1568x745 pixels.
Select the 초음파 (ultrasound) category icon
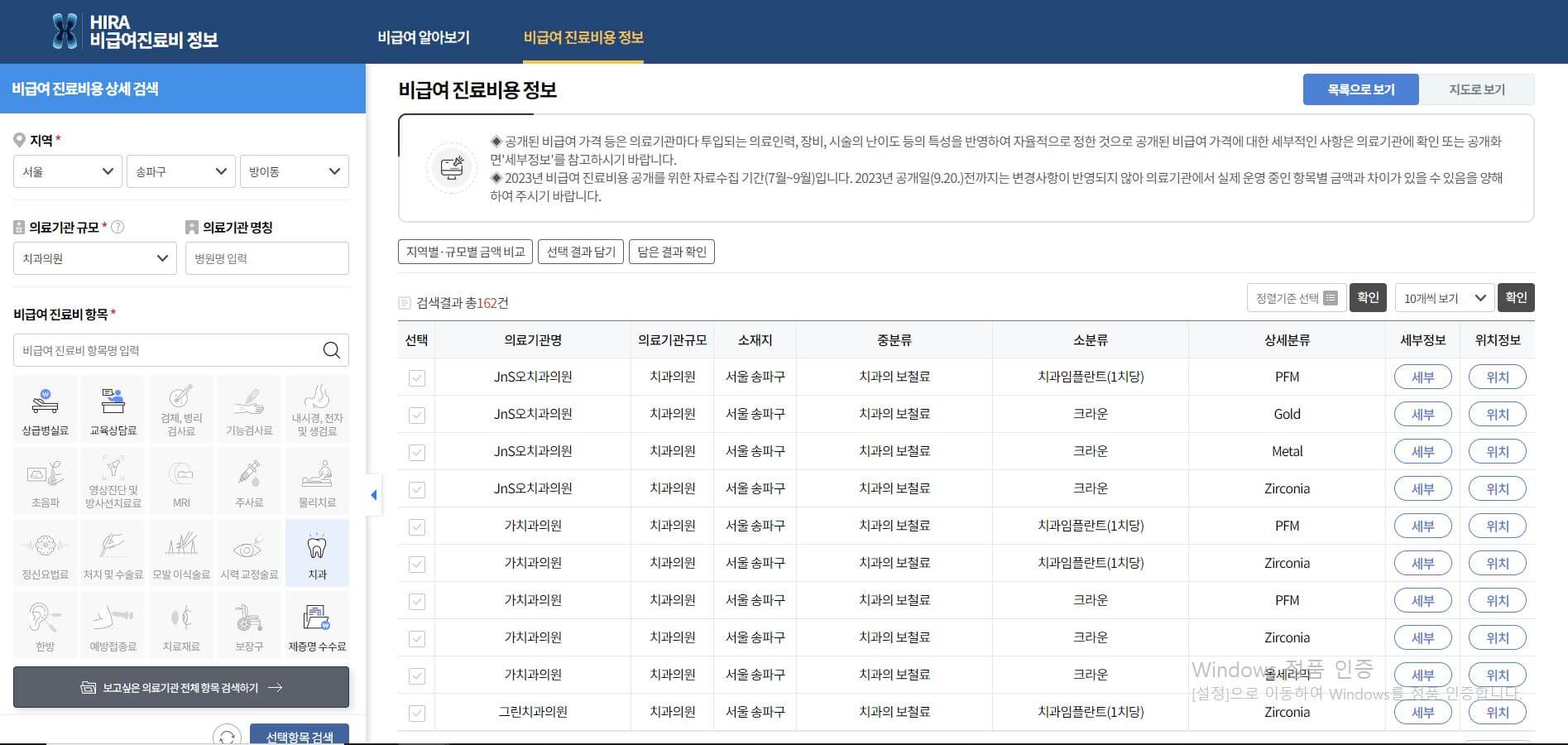pos(45,480)
